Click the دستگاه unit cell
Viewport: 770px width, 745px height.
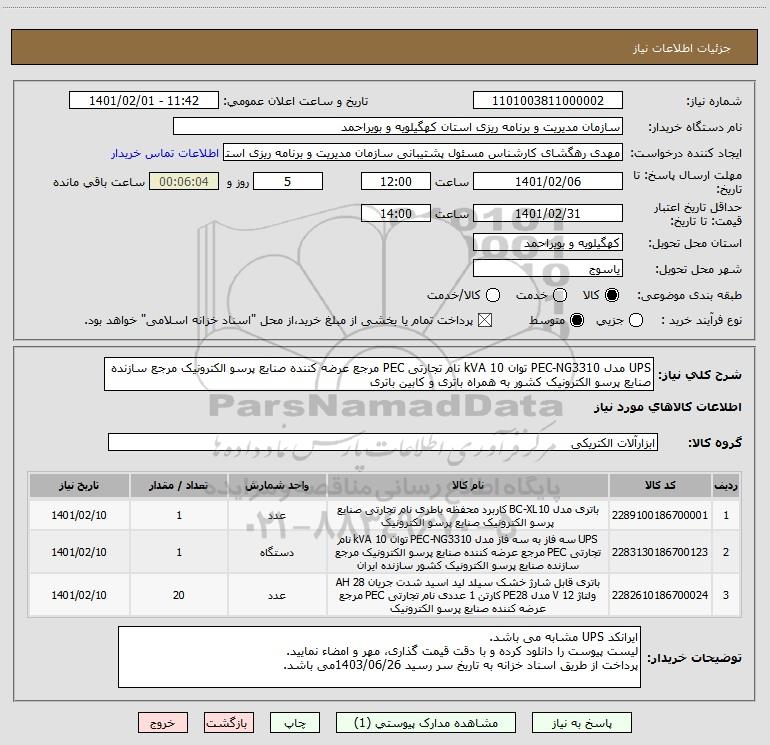(x=277, y=552)
